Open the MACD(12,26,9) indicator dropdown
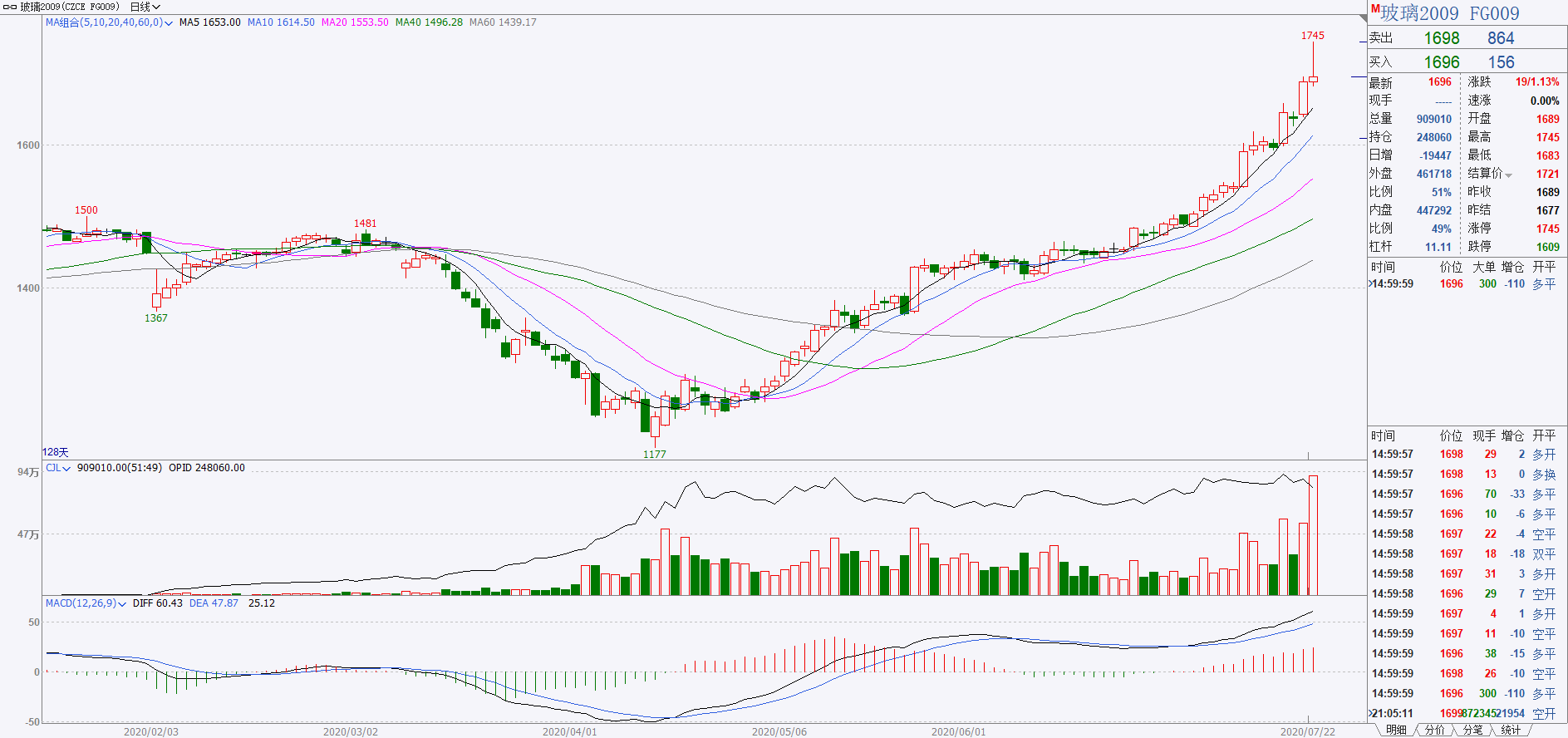The image size is (1568, 738). click(122, 604)
